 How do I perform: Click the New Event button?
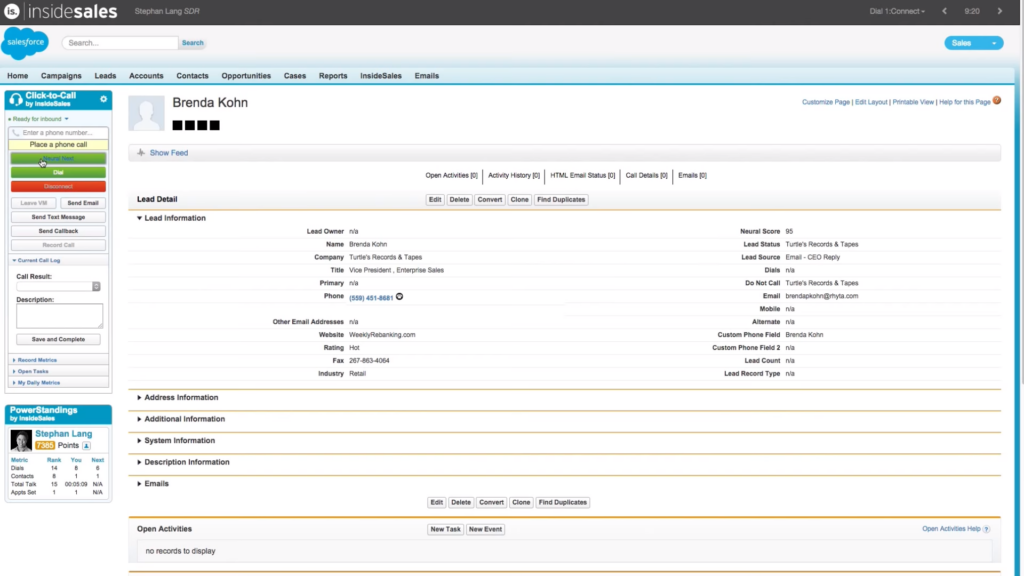485,529
